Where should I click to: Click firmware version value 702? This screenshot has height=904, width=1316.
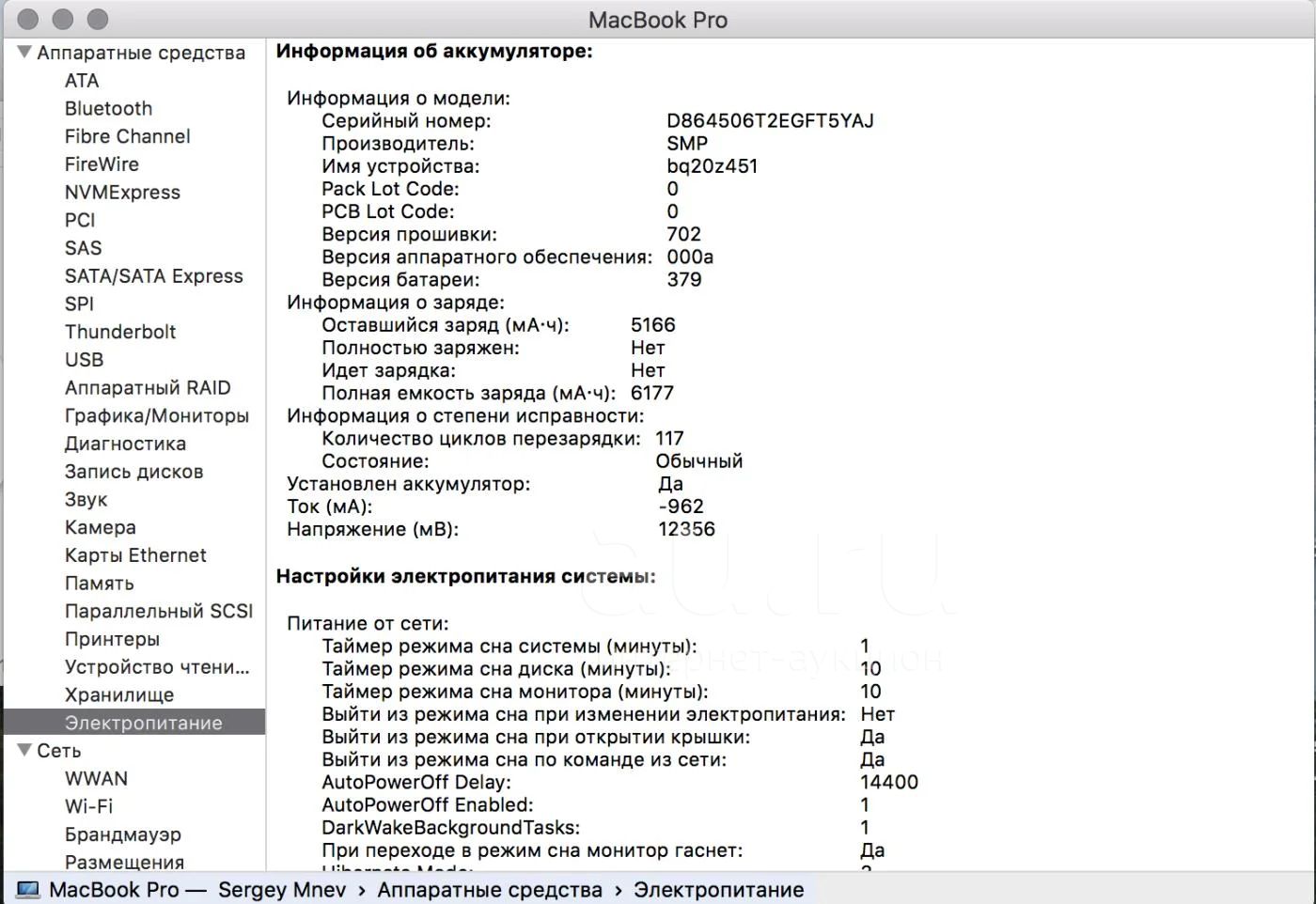point(683,234)
